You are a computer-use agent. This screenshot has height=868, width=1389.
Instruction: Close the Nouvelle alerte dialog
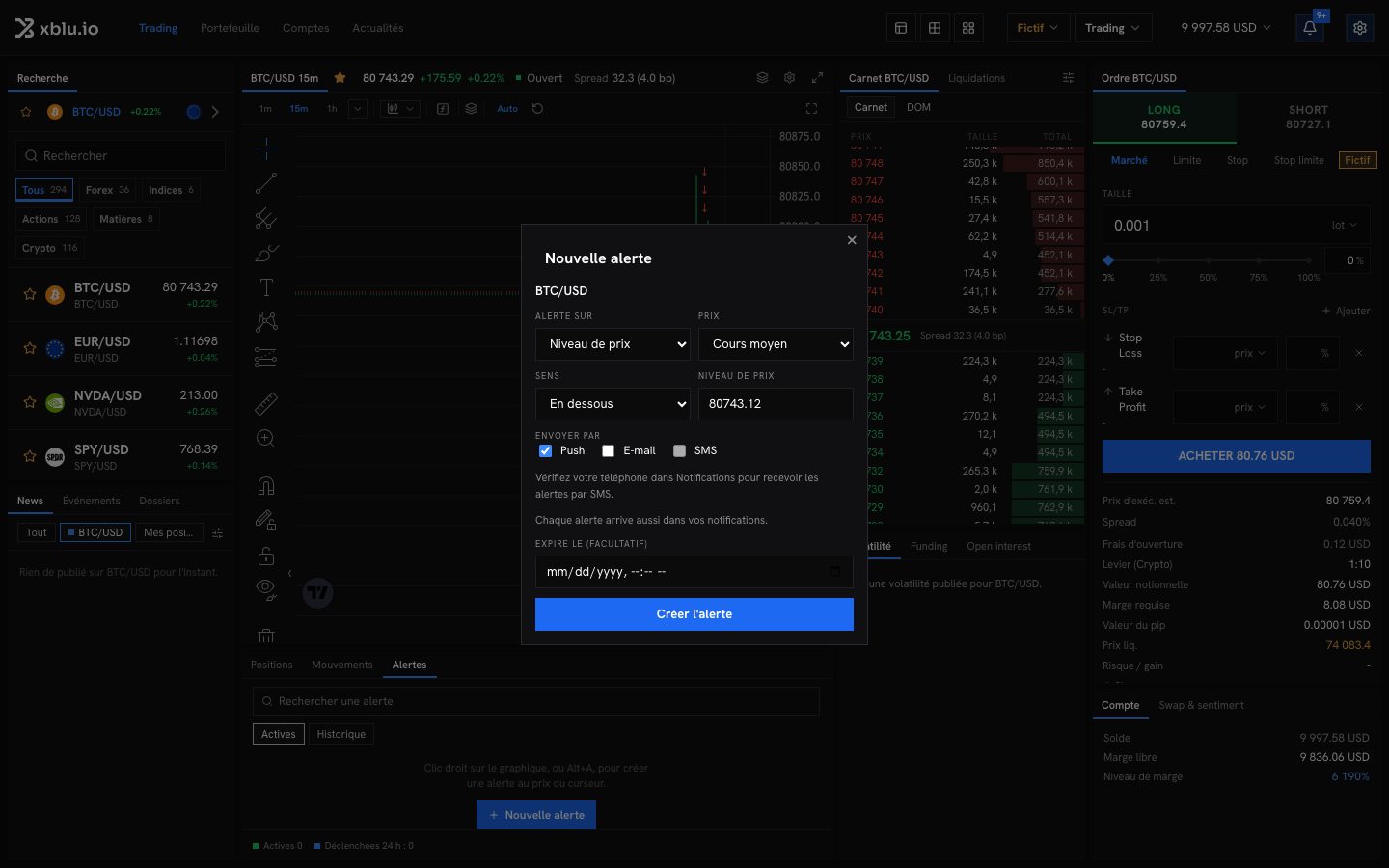click(852, 240)
